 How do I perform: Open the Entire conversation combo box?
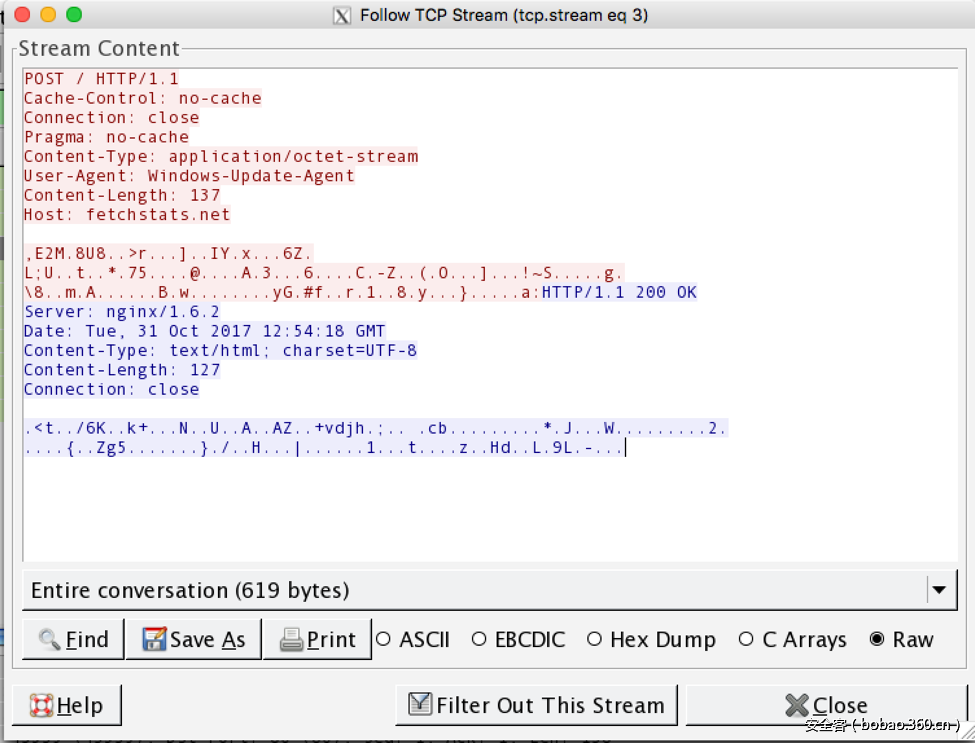click(x=475, y=590)
